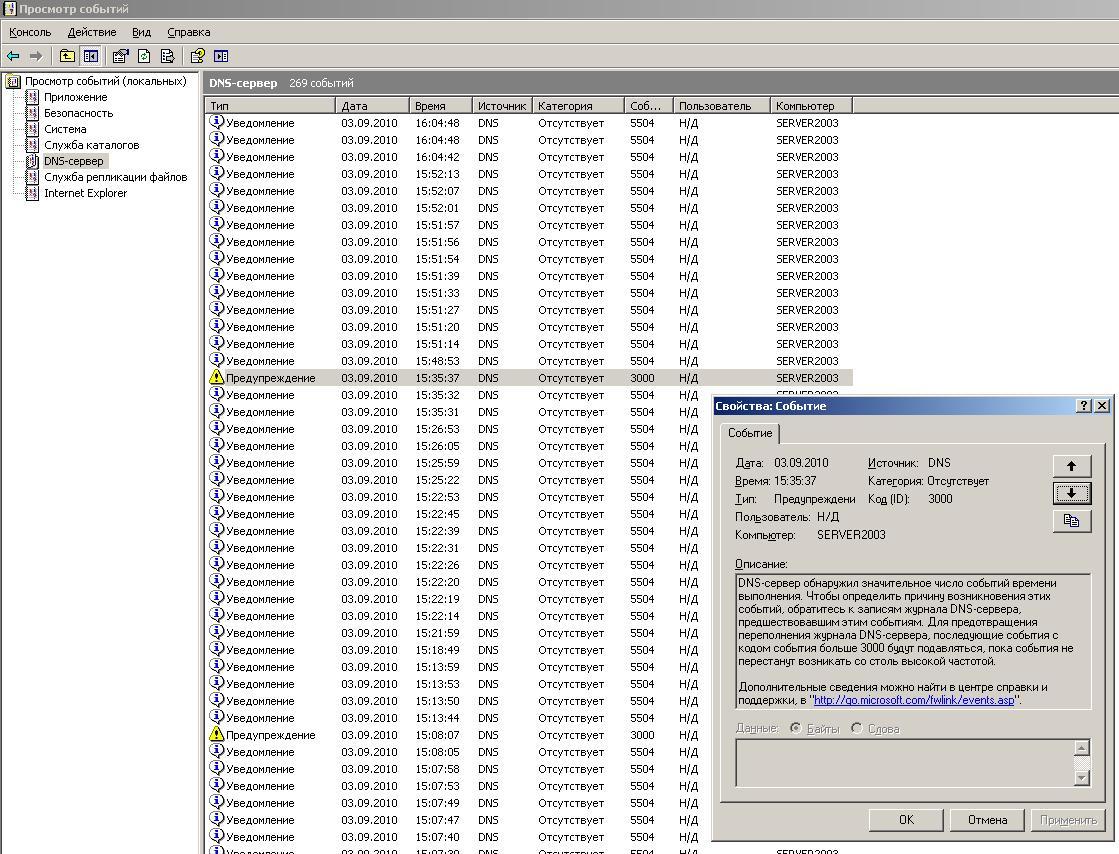
Task: Select the event logged at 15:52:01
Action: click(x=529, y=208)
